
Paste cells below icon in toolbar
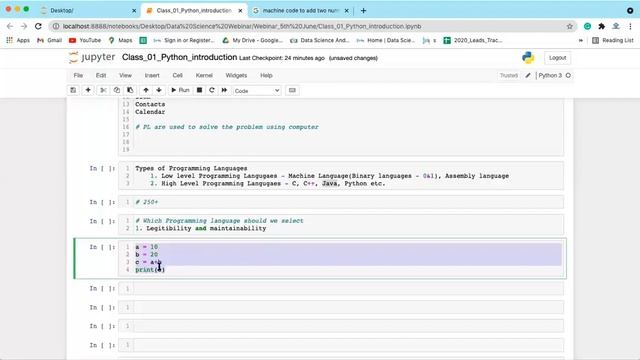pyautogui.click(x=130, y=90)
